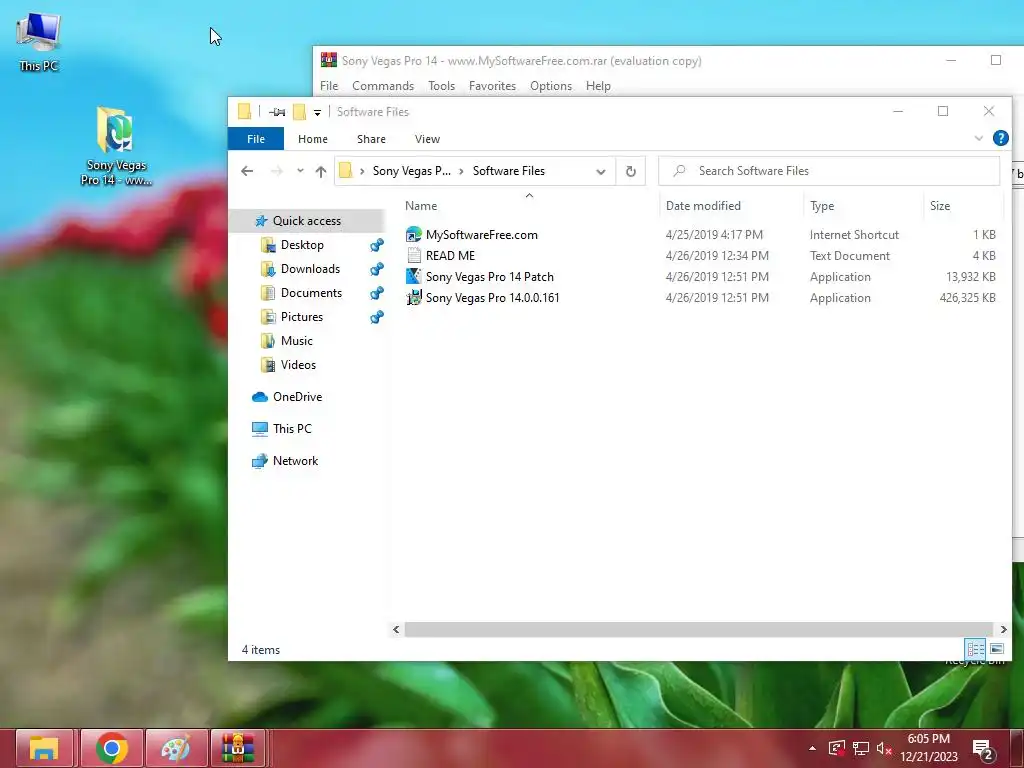This screenshot has width=1024, height=768.
Task: Open This PC desktop icon
Action: (x=39, y=42)
